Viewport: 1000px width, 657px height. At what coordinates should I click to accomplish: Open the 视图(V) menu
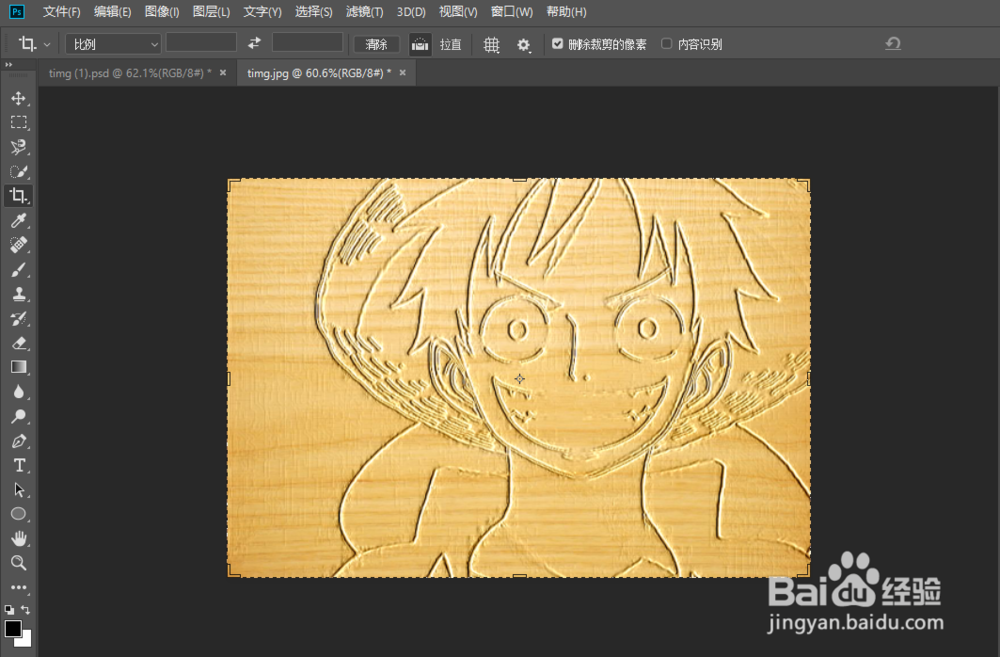(458, 12)
